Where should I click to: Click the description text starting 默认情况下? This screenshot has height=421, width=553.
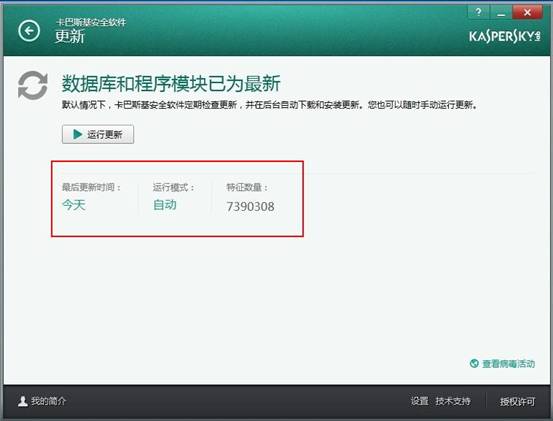[270, 105]
